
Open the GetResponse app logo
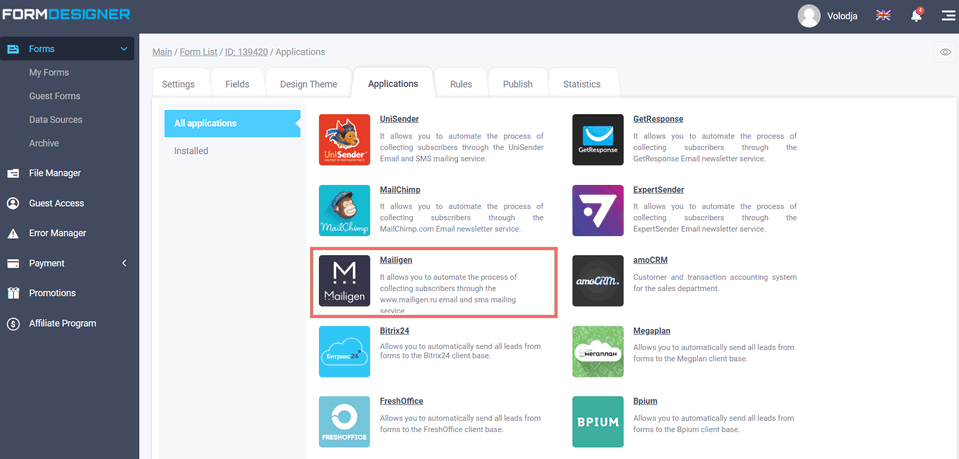click(x=598, y=140)
